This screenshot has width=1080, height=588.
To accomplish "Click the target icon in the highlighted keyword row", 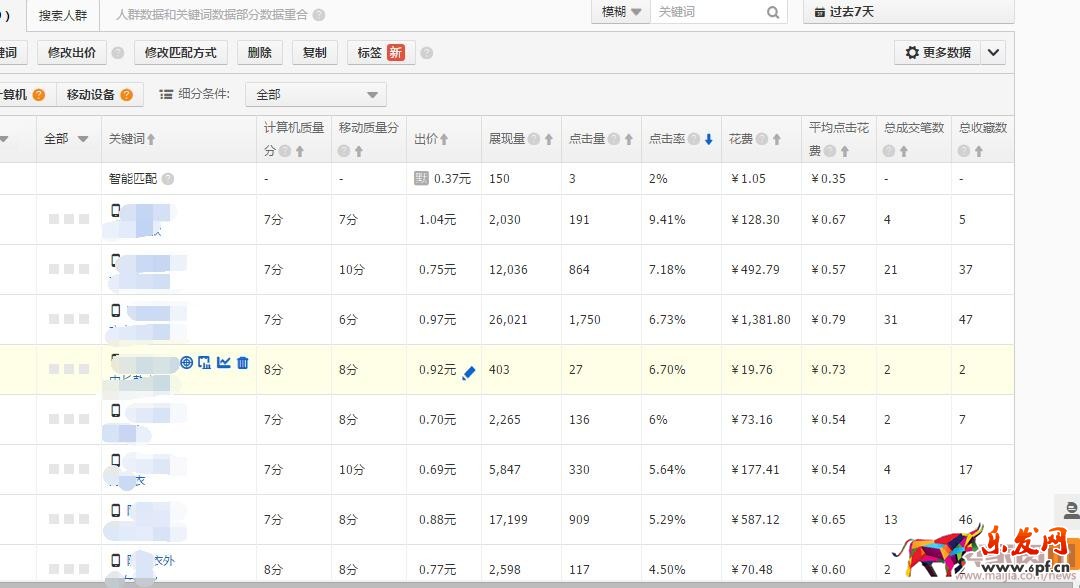I will point(187,362).
